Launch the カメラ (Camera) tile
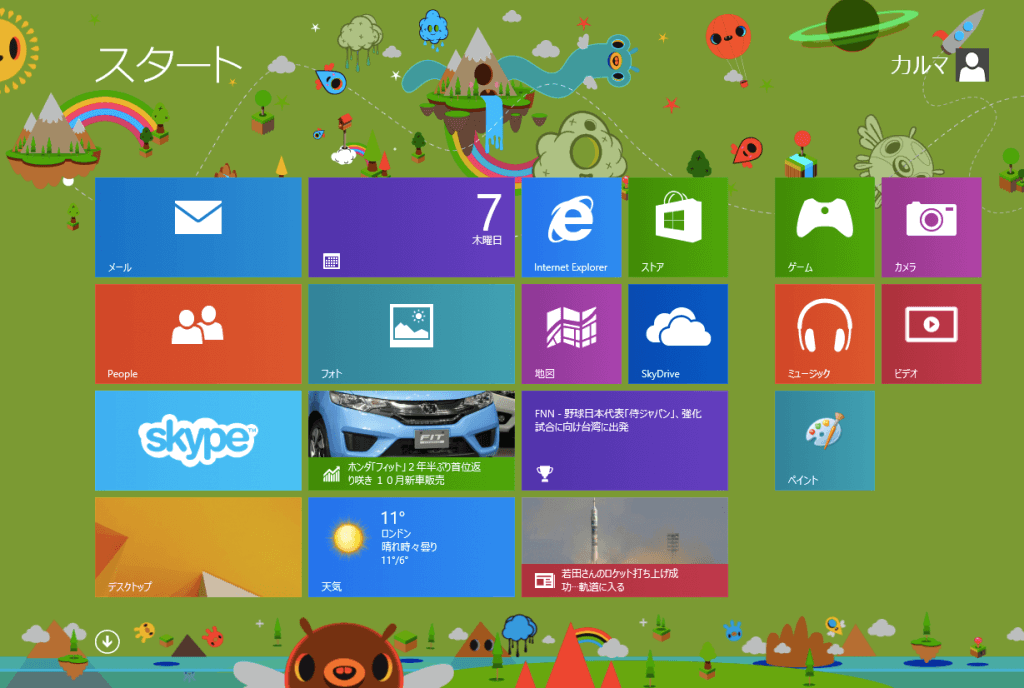This screenshot has height=688, width=1024. coord(931,227)
